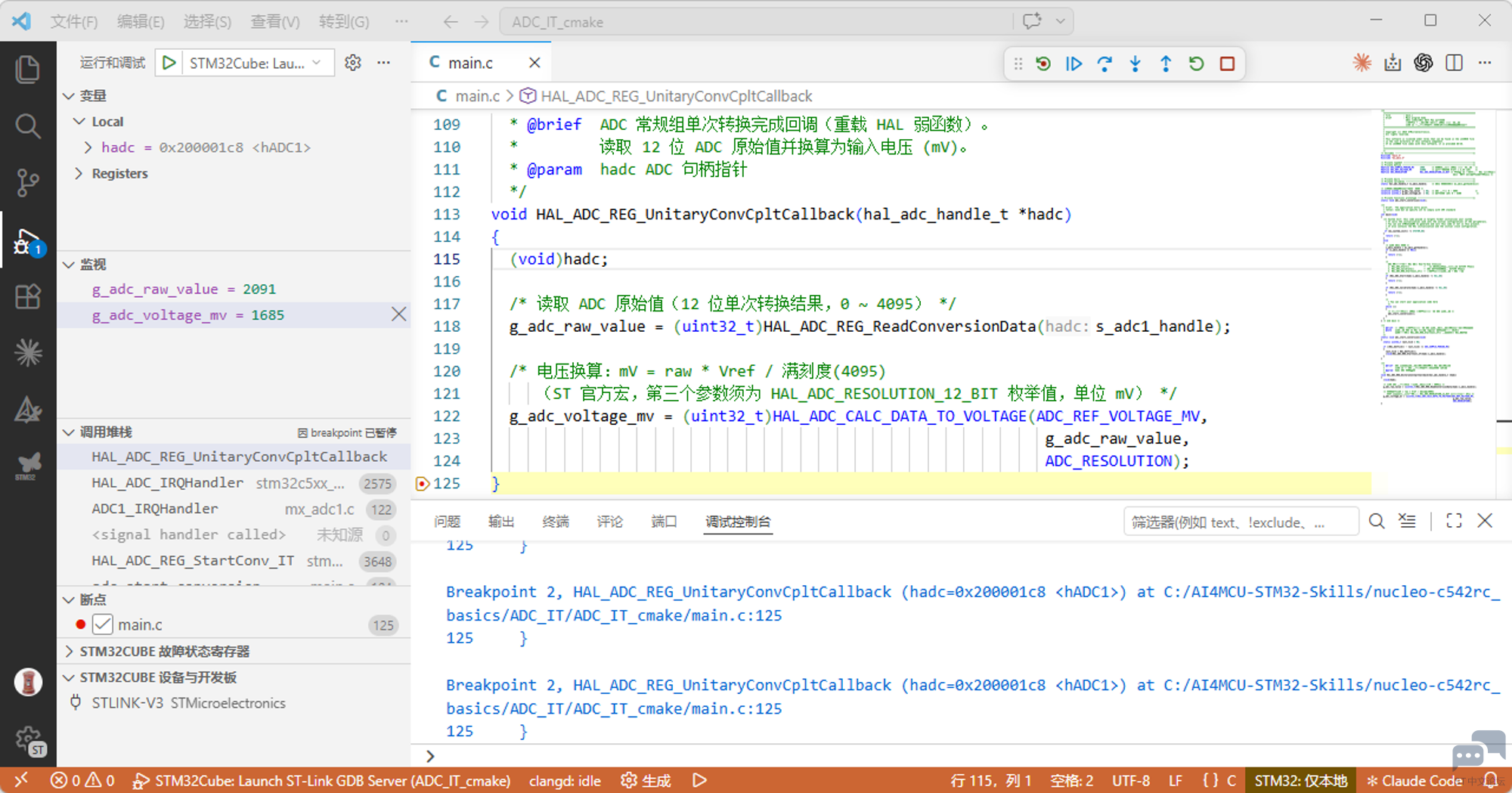Viewport: 1512px width, 793px height.
Task: Toggle the main.c breakpoint checkbox
Action: (x=102, y=625)
